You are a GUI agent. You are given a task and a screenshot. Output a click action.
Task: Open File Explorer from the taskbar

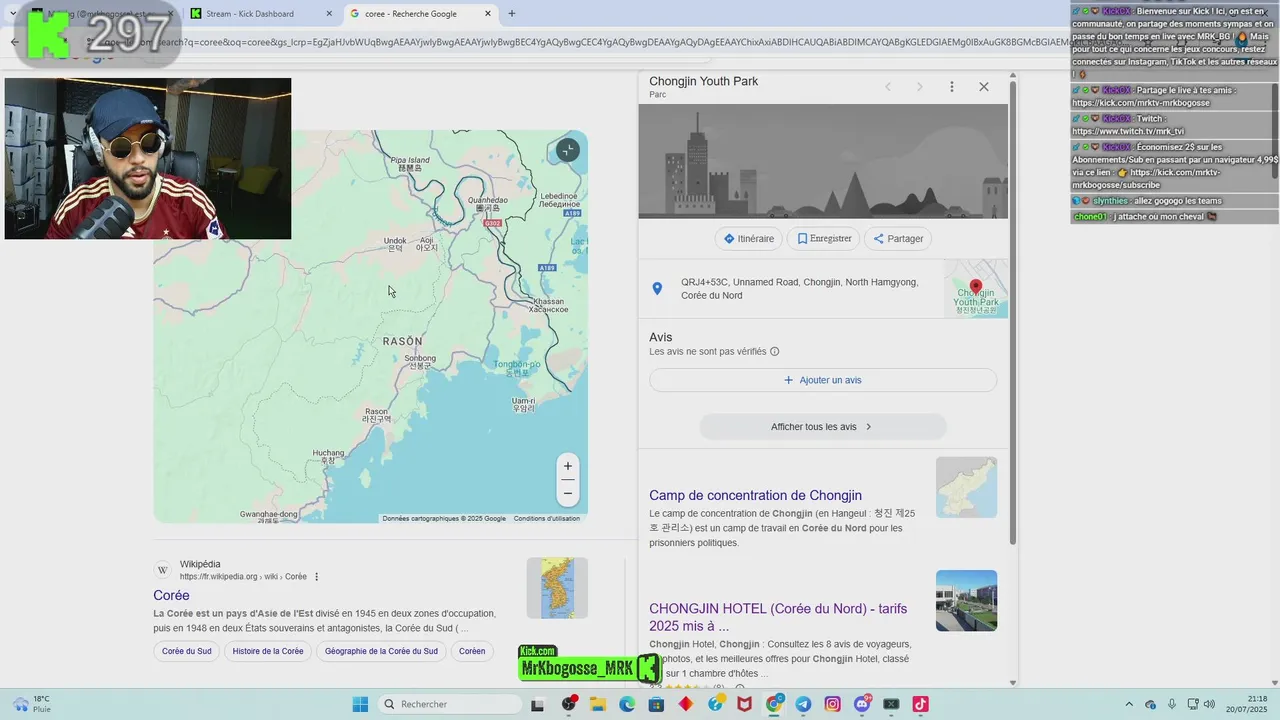598,704
